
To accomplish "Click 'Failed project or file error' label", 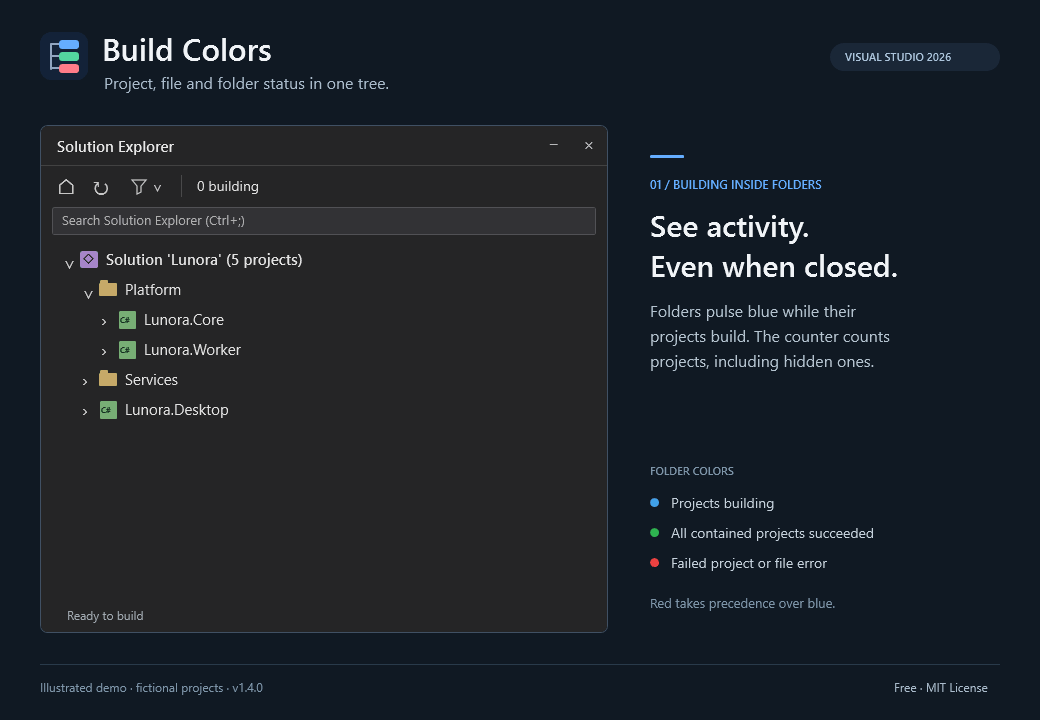I will (749, 563).
